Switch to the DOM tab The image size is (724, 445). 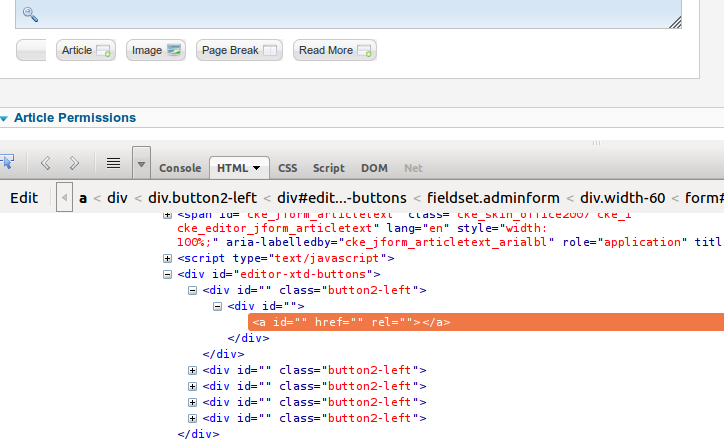click(374, 168)
